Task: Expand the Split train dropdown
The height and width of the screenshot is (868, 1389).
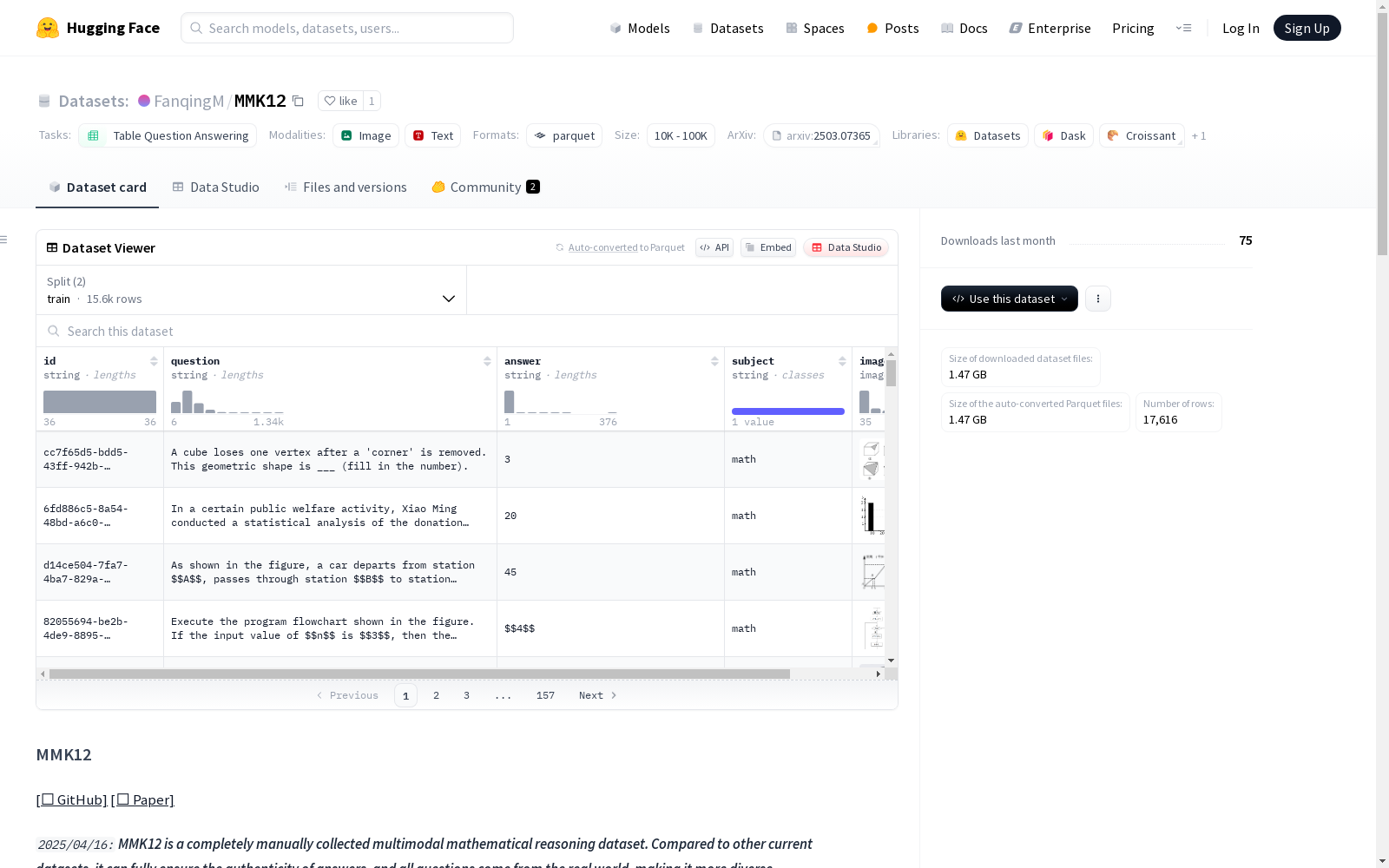Action: pos(252,290)
